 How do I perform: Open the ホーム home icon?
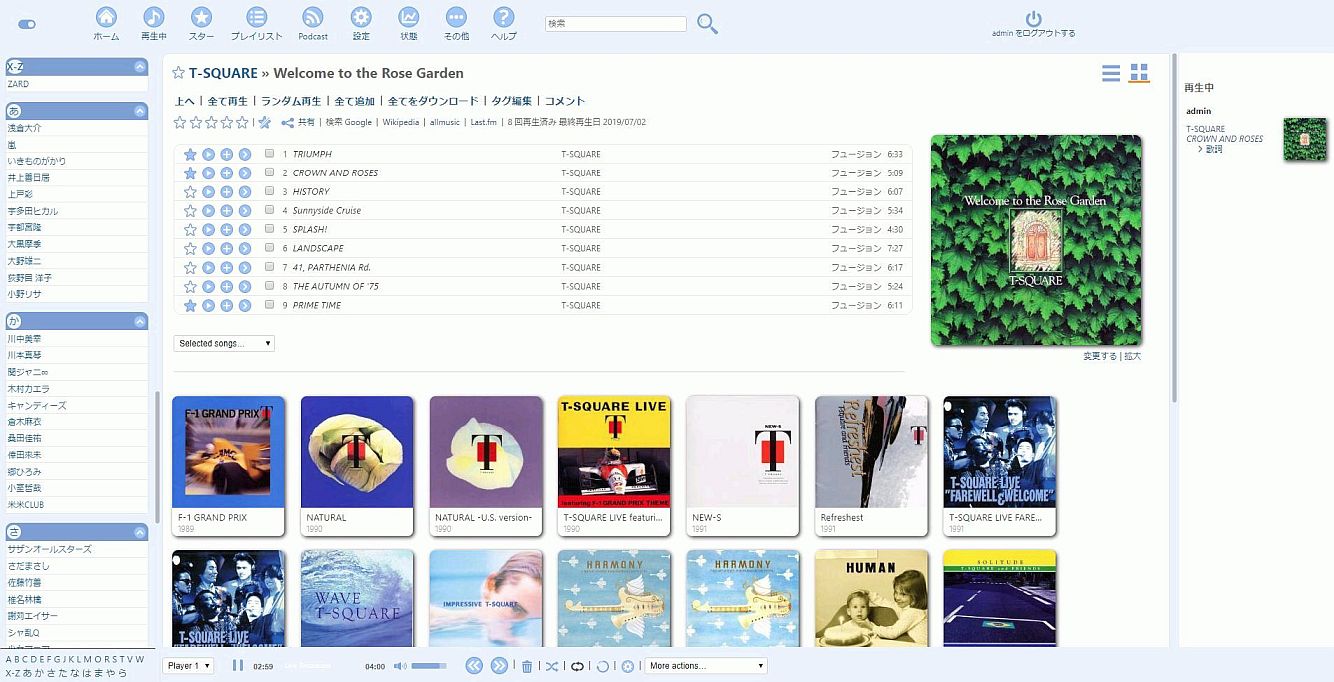coord(106,17)
